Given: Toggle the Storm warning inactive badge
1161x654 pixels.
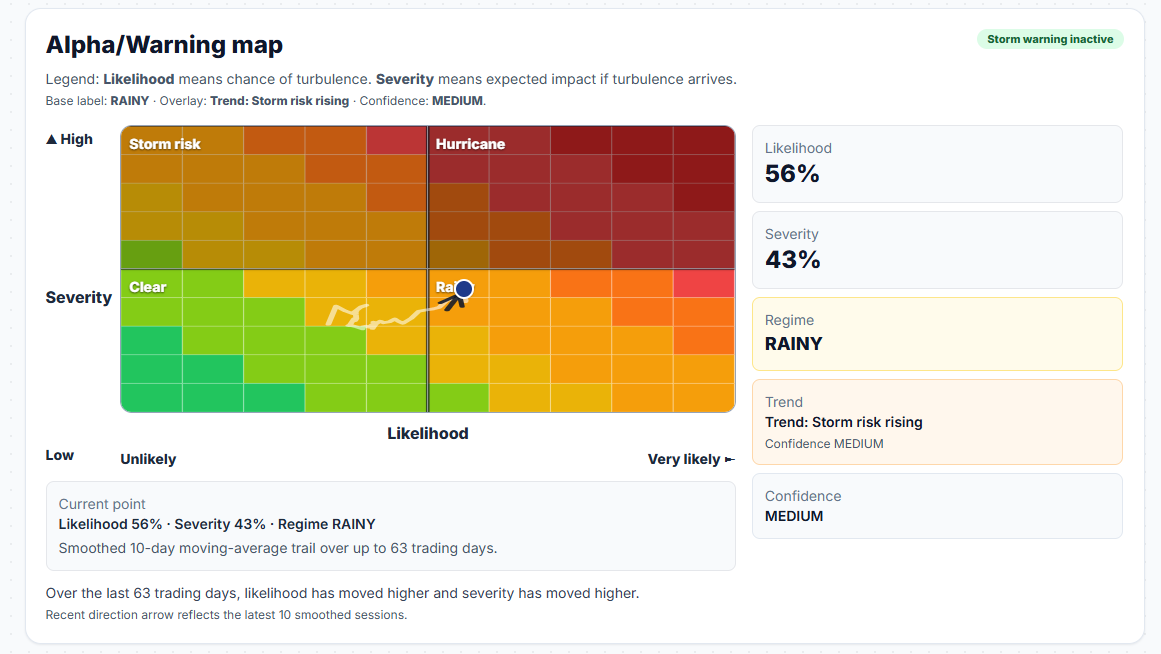Looking at the screenshot, I should [x=1049, y=38].
